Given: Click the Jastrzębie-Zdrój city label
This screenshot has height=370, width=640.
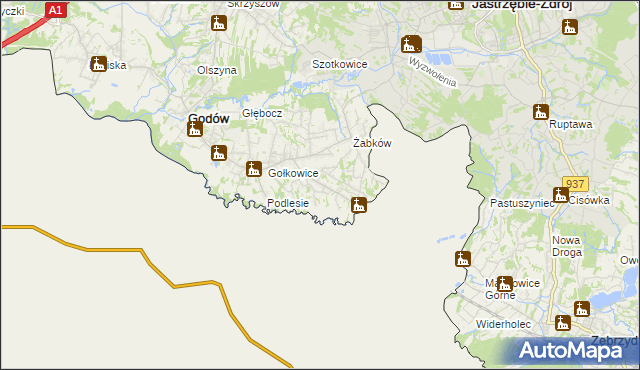Looking at the screenshot, I should (522, 5).
